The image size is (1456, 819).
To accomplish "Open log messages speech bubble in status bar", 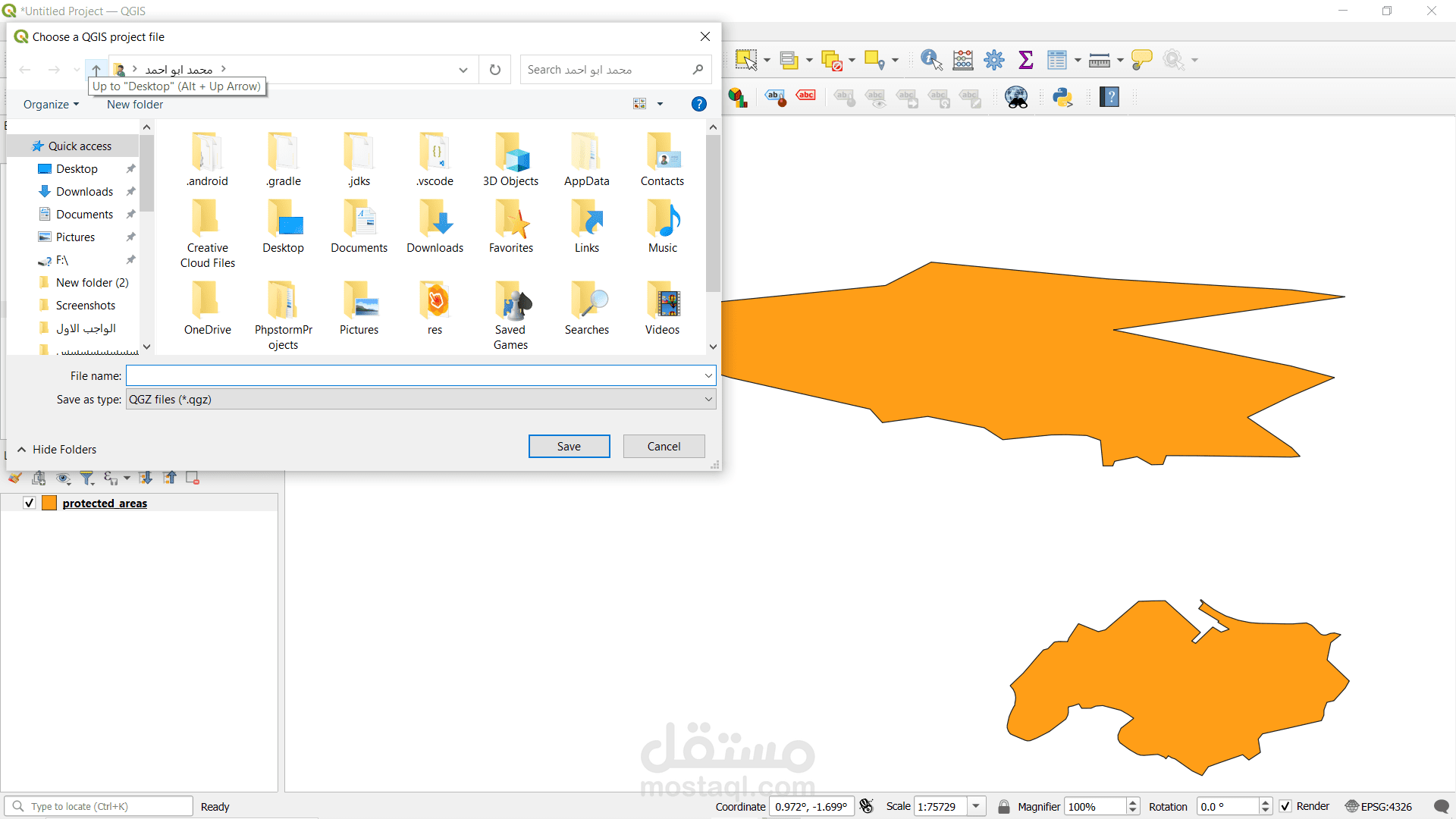I will [1442, 806].
